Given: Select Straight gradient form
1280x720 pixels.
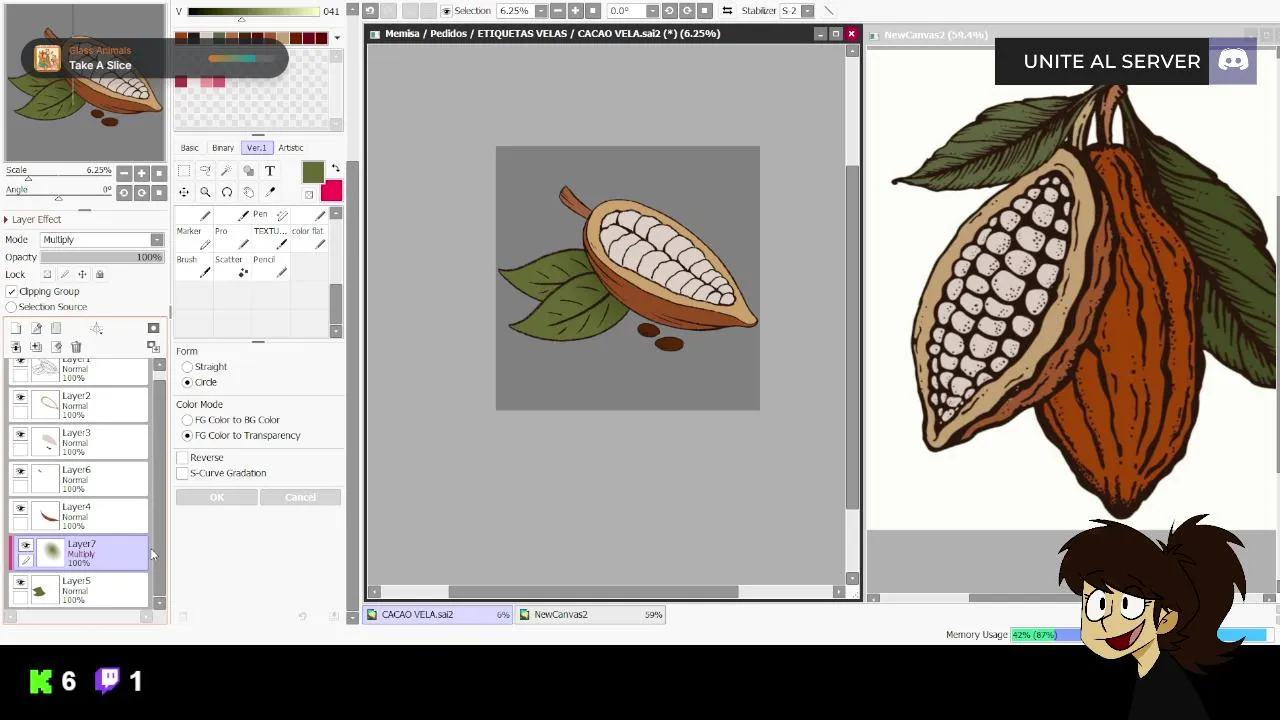Looking at the screenshot, I should (187, 367).
